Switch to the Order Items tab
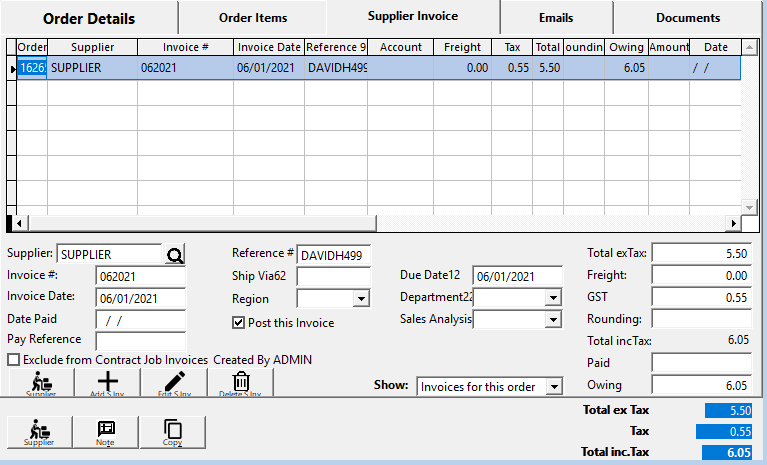 point(252,18)
